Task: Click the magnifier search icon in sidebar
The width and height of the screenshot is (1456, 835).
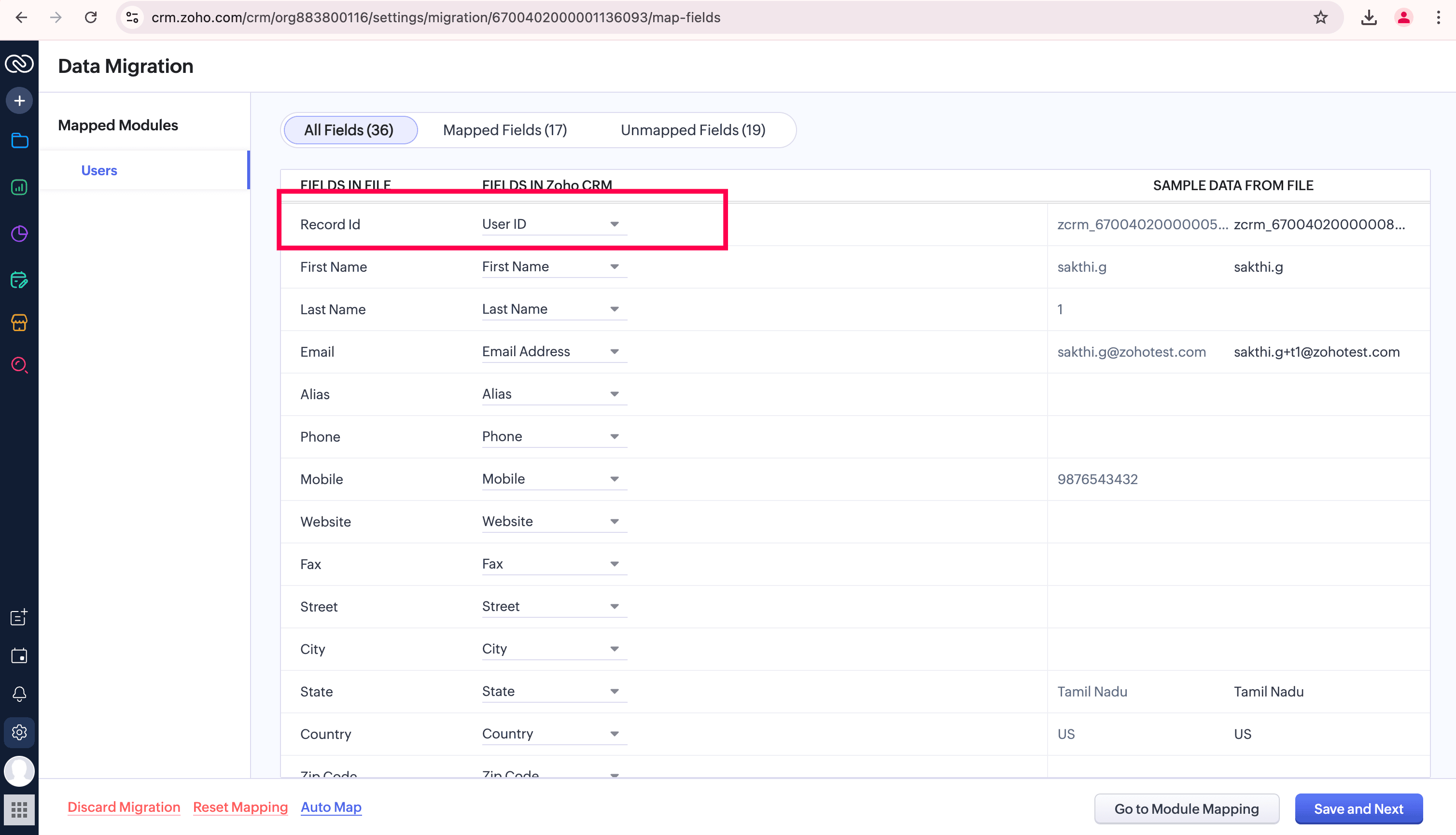Action: 19,365
